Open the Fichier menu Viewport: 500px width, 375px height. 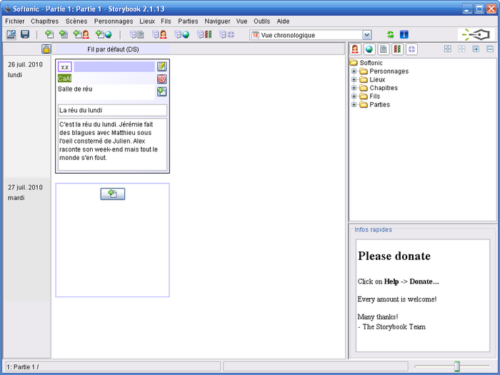(15, 21)
